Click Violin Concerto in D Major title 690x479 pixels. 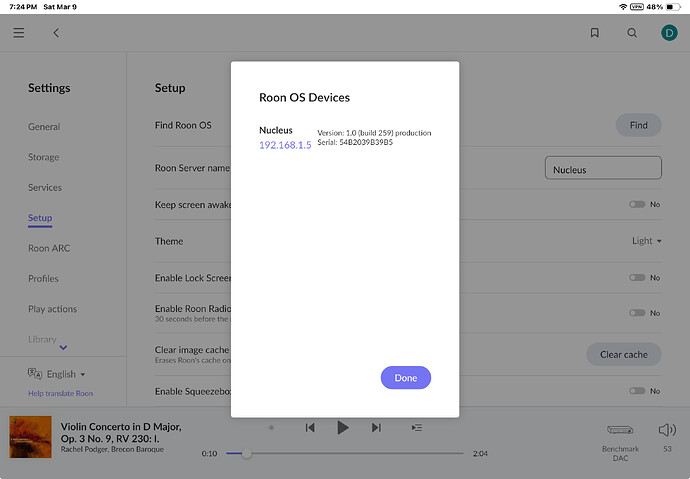[121, 432]
